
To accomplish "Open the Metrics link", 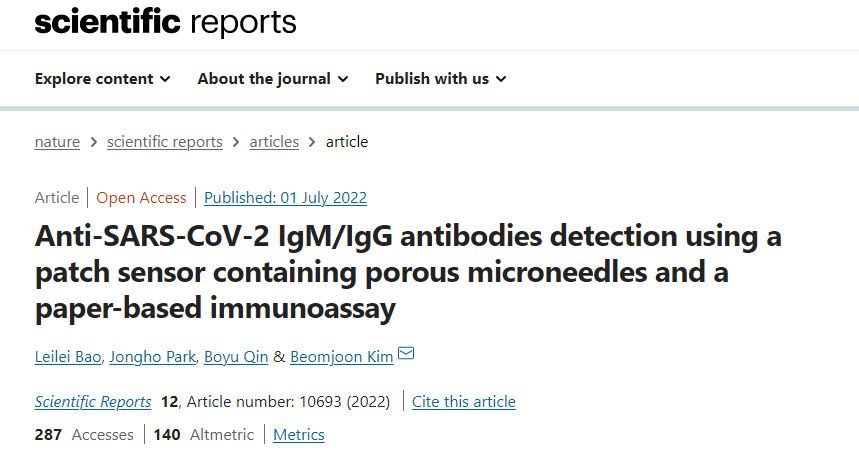I will coord(299,435).
